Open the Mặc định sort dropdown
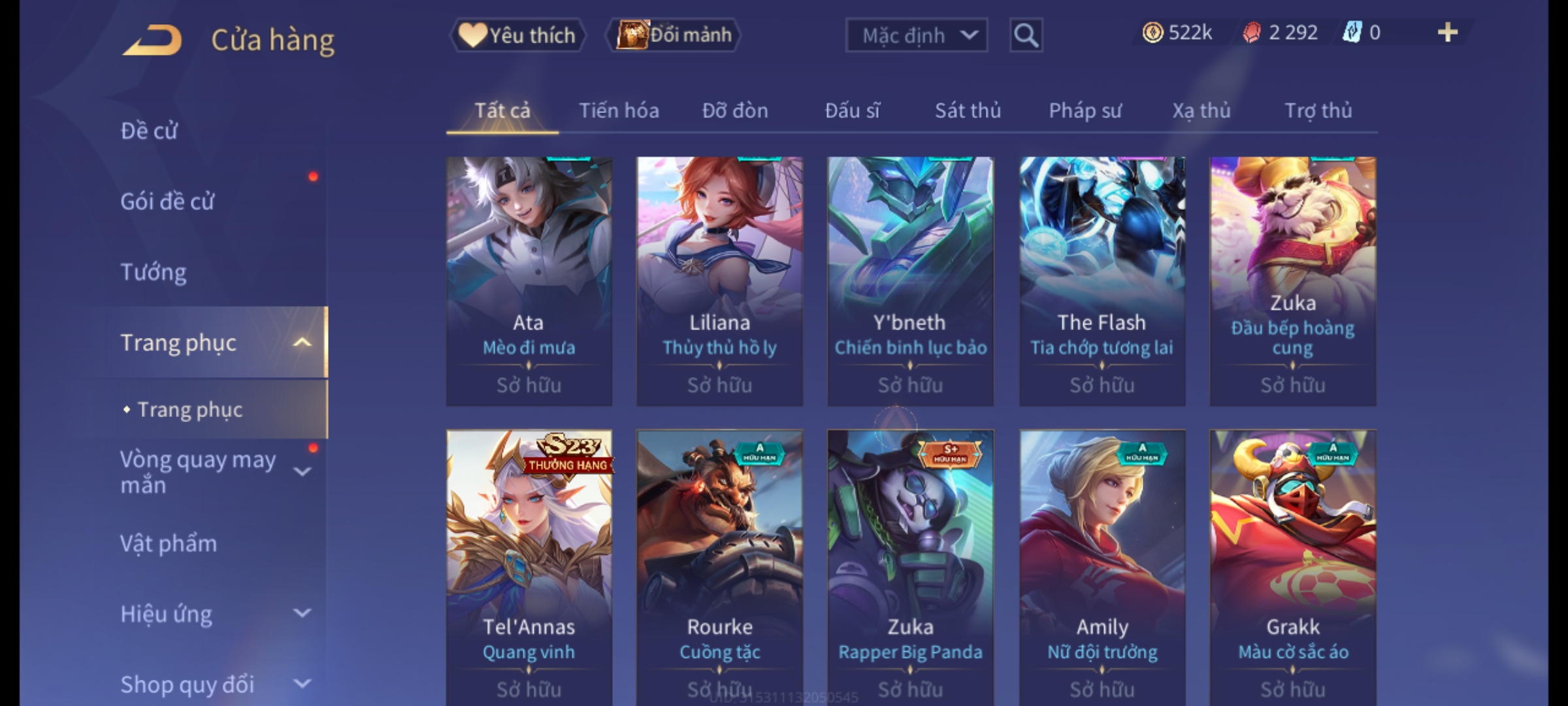This screenshot has width=1568, height=706. pos(917,35)
